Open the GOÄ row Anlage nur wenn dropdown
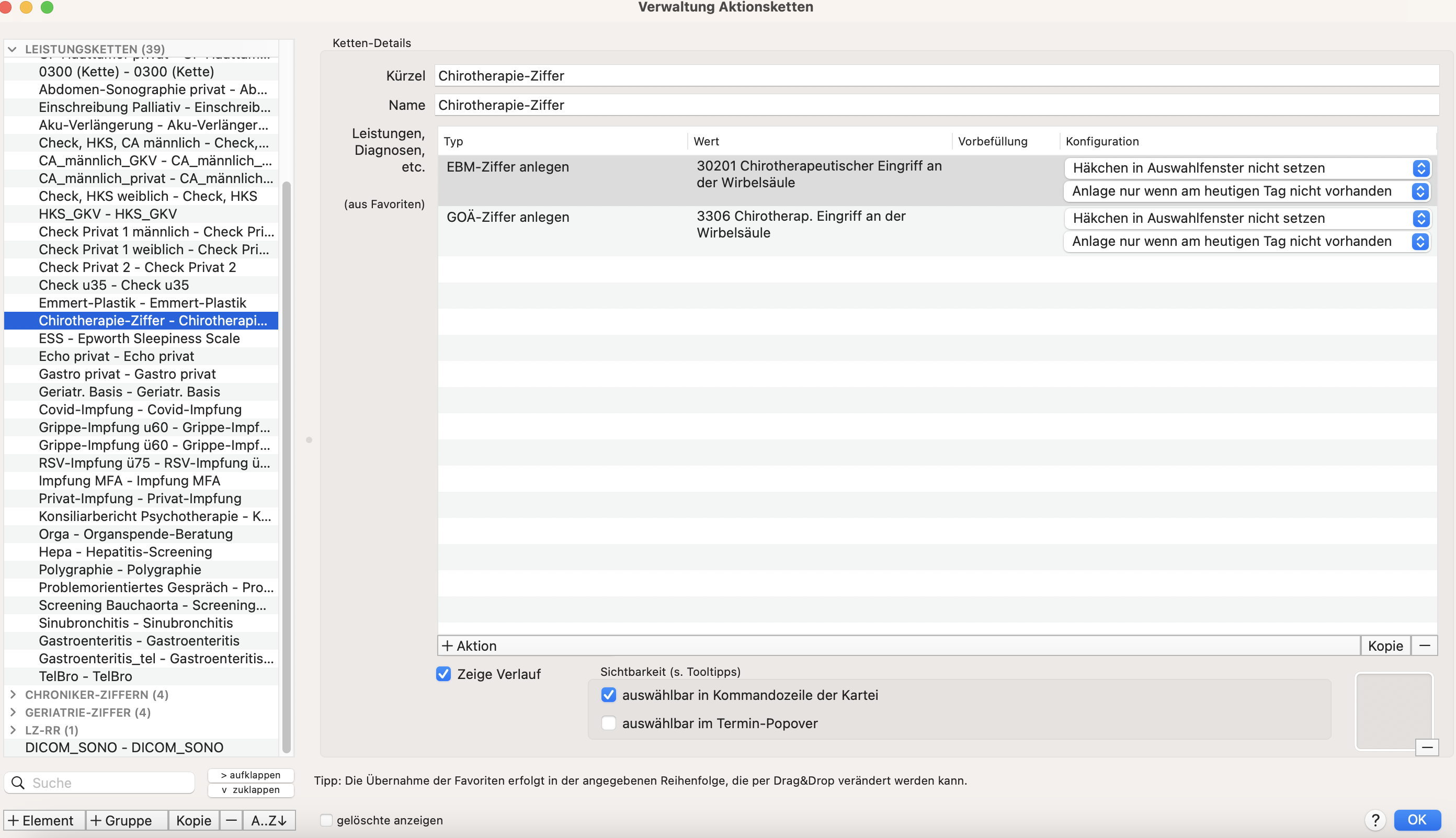The width and height of the screenshot is (1456, 838). click(x=1247, y=241)
